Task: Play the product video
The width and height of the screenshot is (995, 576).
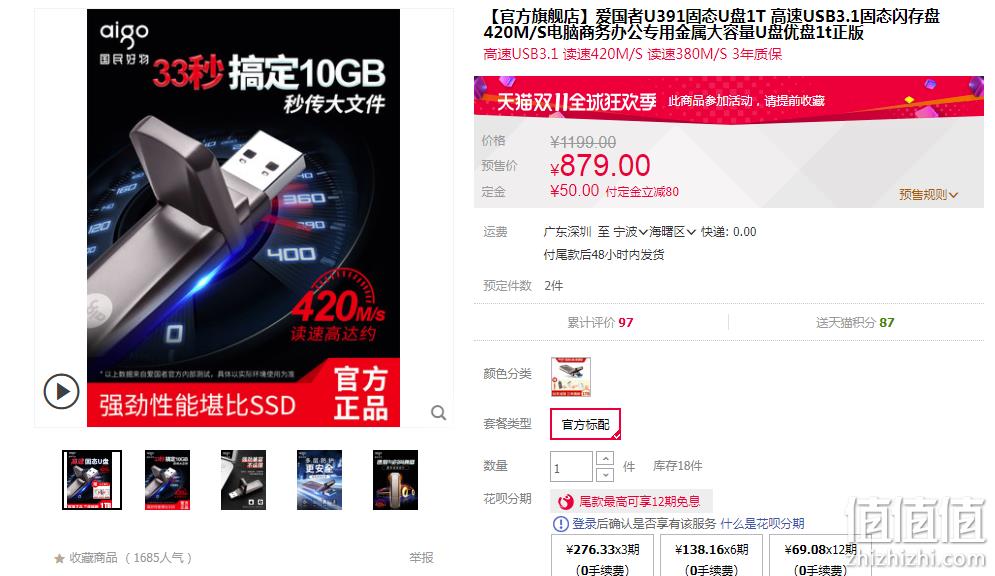Action: click(x=62, y=391)
